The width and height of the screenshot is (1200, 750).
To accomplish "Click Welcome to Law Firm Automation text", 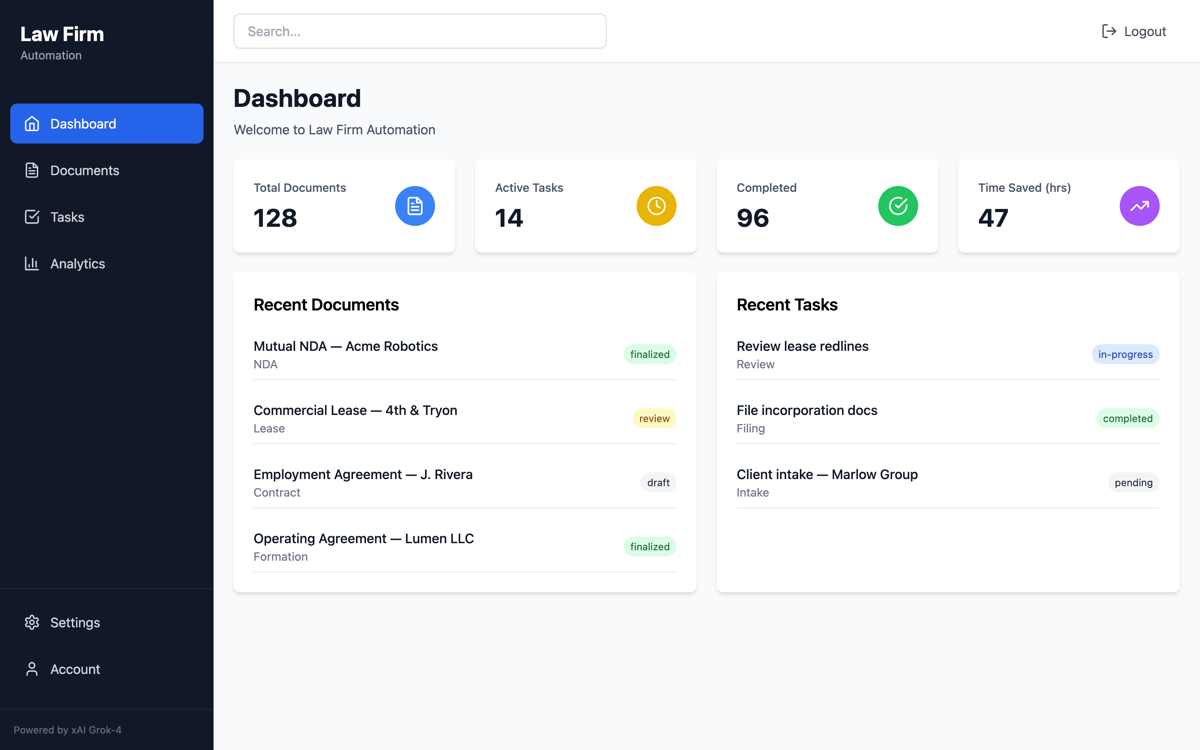I will click(x=334, y=130).
